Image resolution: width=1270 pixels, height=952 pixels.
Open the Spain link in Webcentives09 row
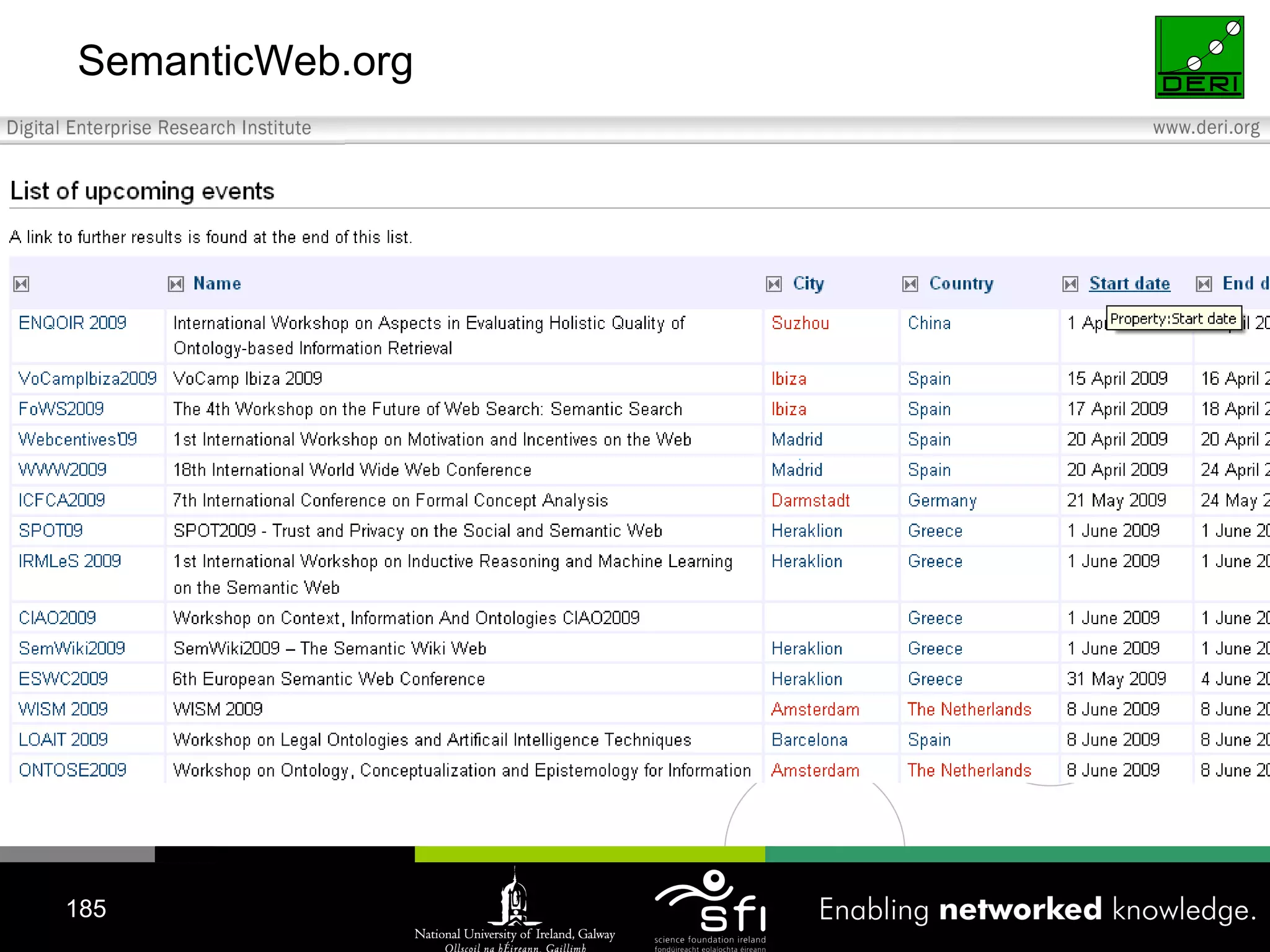point(929,439)
